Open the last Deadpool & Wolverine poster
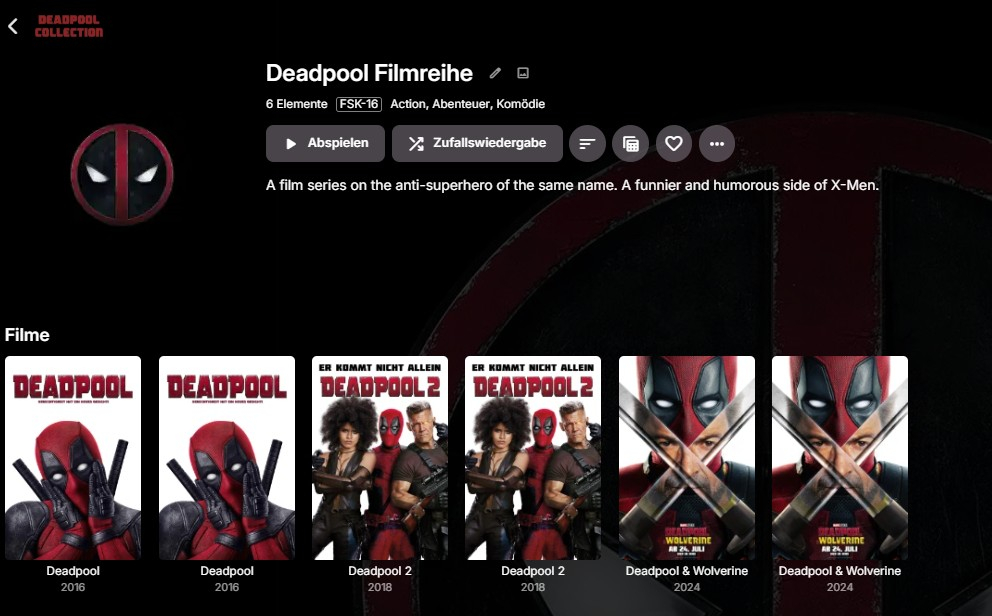 click(x=840, y=458)
